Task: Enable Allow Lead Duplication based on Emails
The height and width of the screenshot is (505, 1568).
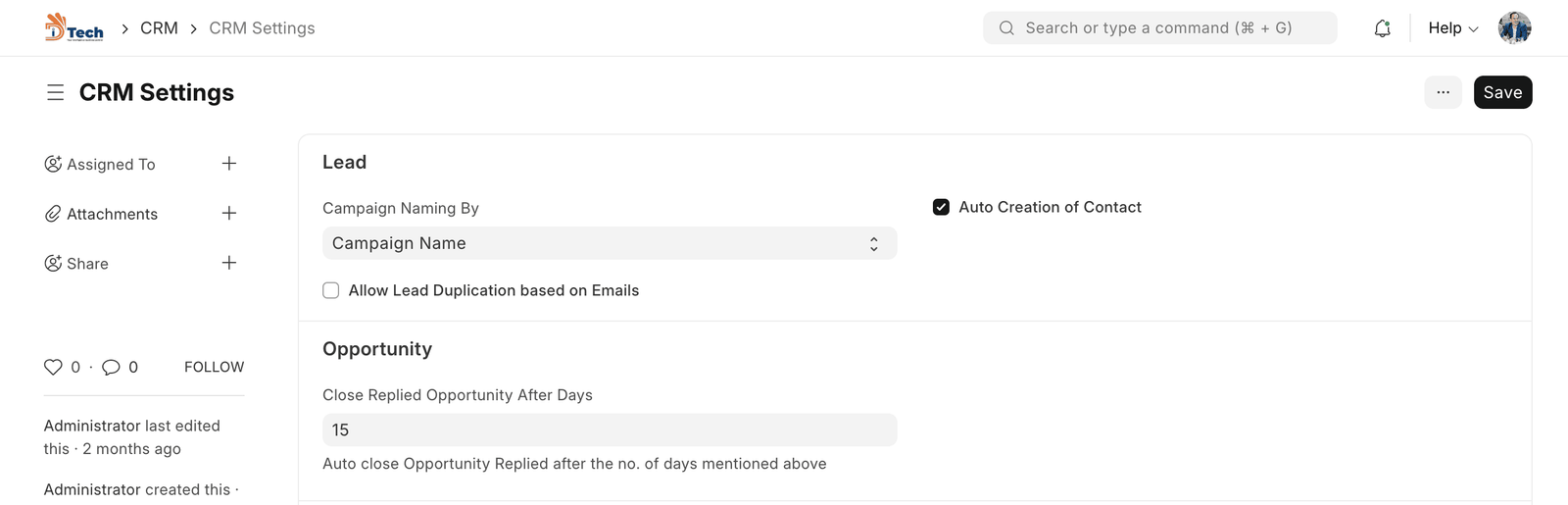Action: tap(331, 290)
